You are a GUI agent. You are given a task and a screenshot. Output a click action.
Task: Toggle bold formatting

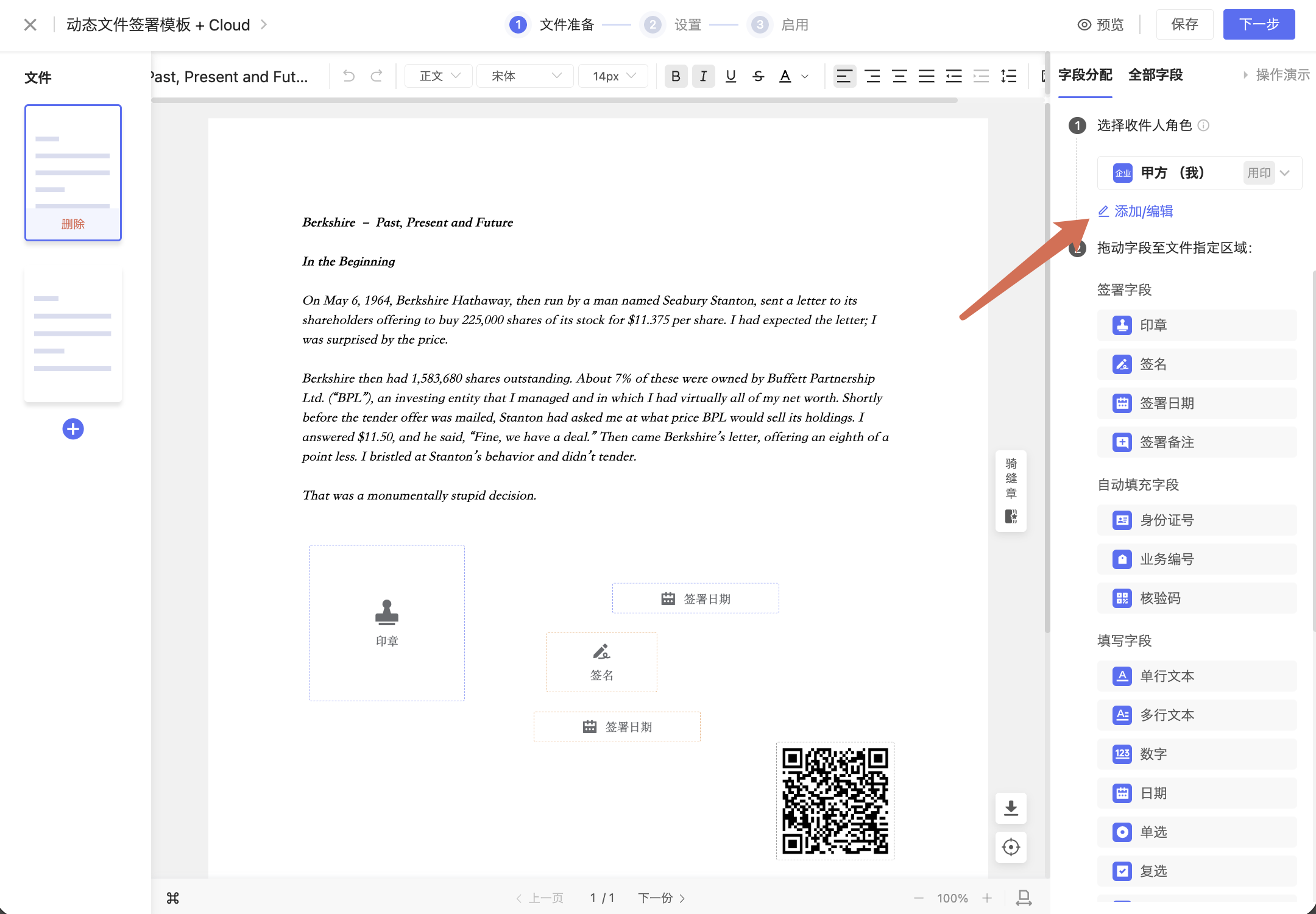pyautogui.click(x=676, y=76)
